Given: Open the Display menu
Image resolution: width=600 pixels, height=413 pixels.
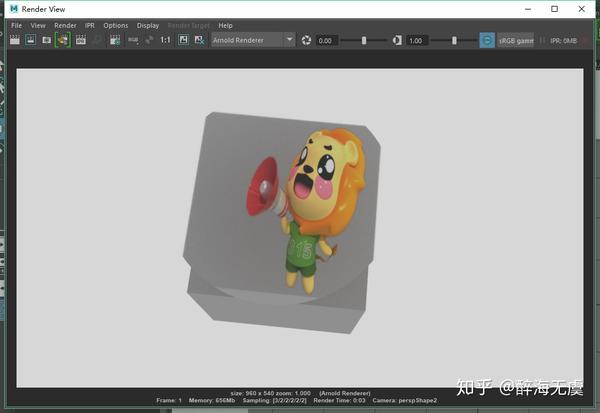Looking at the screenshot, I should pos(148,25).
